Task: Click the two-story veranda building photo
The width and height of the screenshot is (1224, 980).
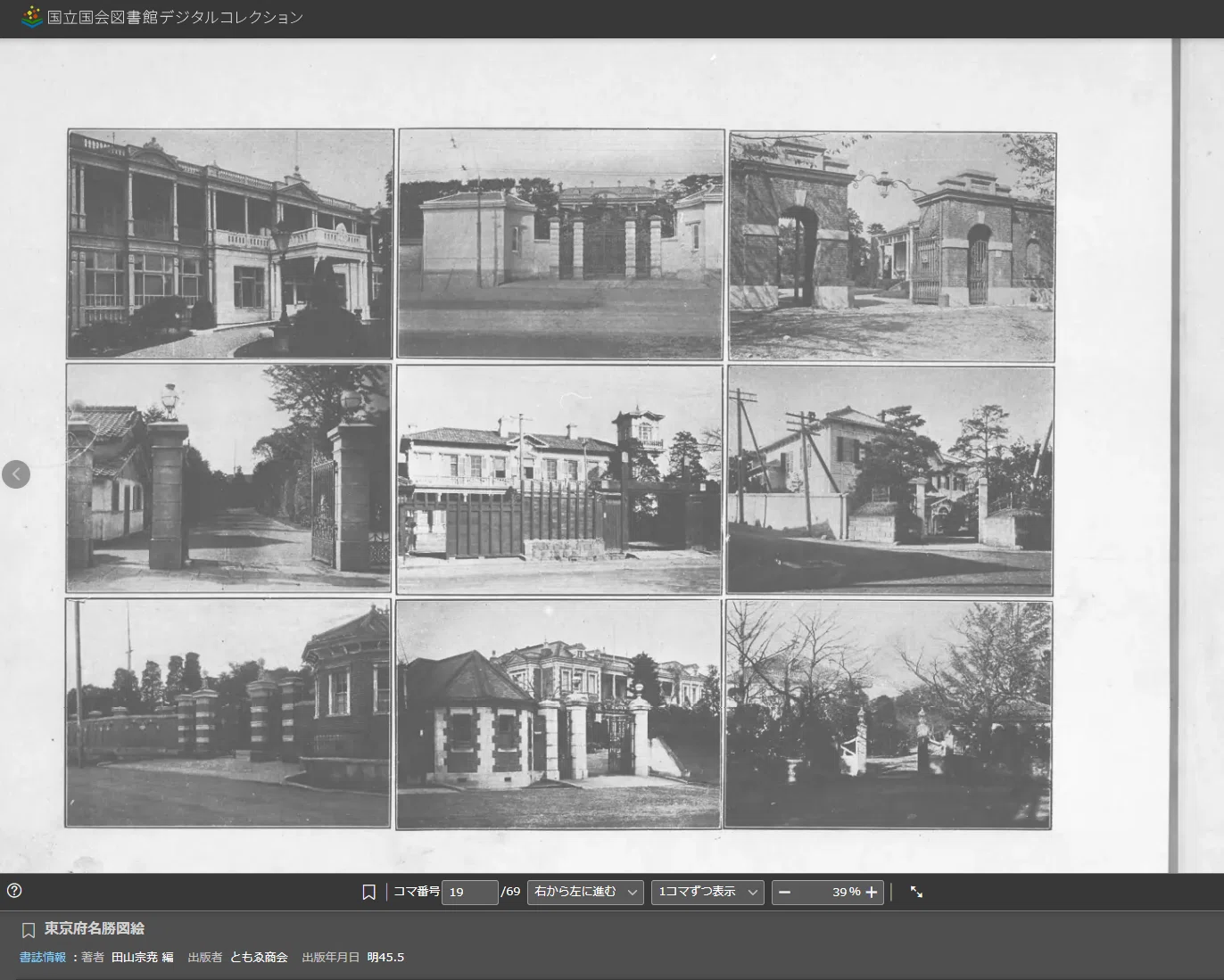Action: point(230,243)
